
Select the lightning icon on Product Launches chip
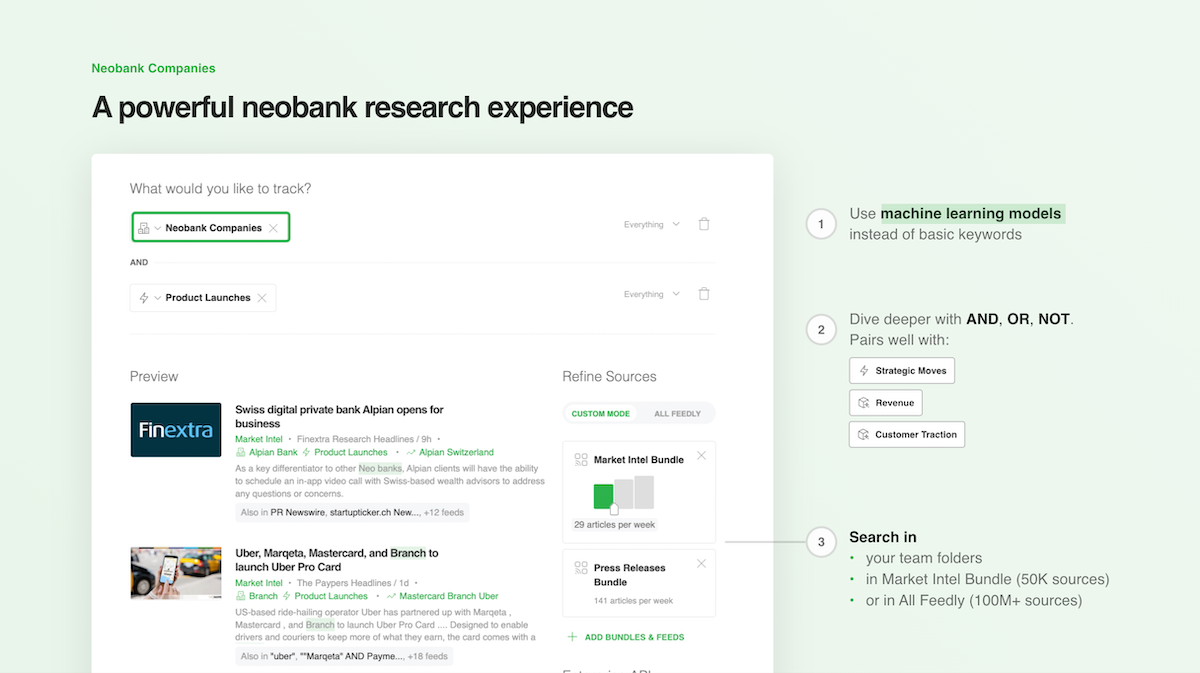(x=144, y=298)
